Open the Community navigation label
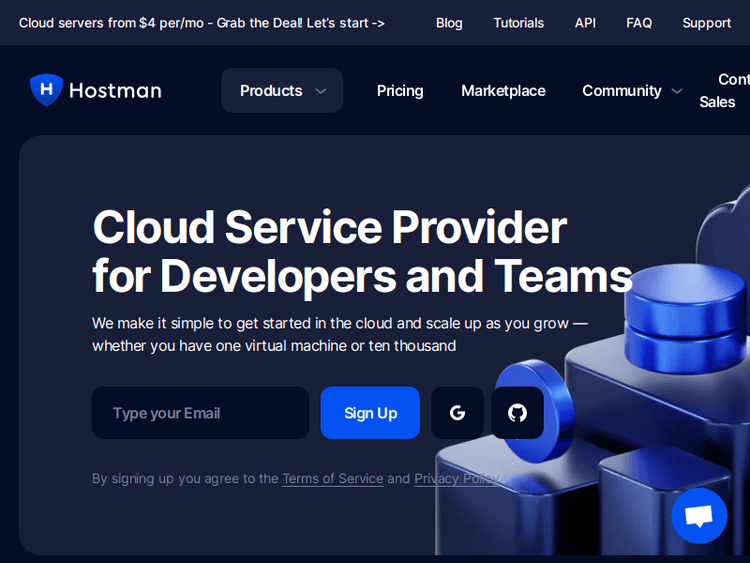The image size is (750, 563). pyautogui.click(x=621, y=91)
